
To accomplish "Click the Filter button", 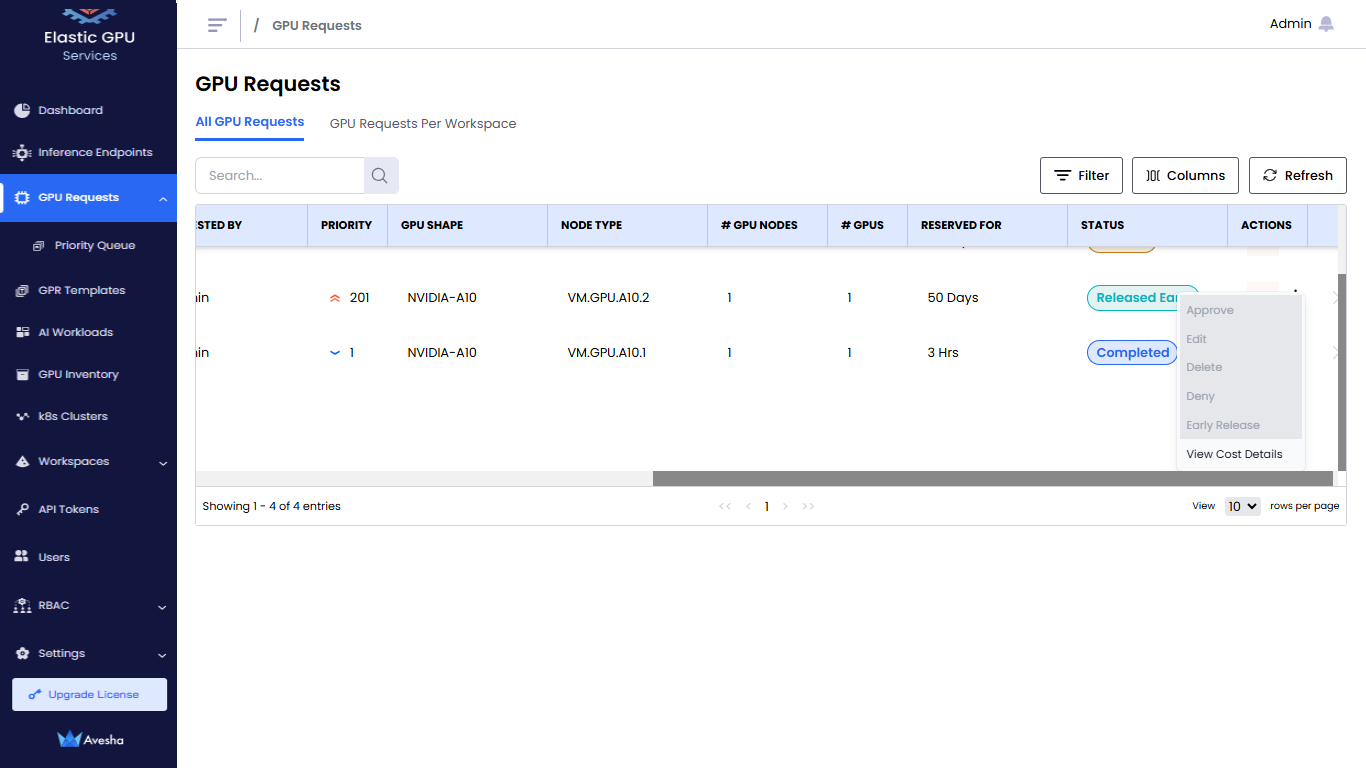I will point(1081,176).
